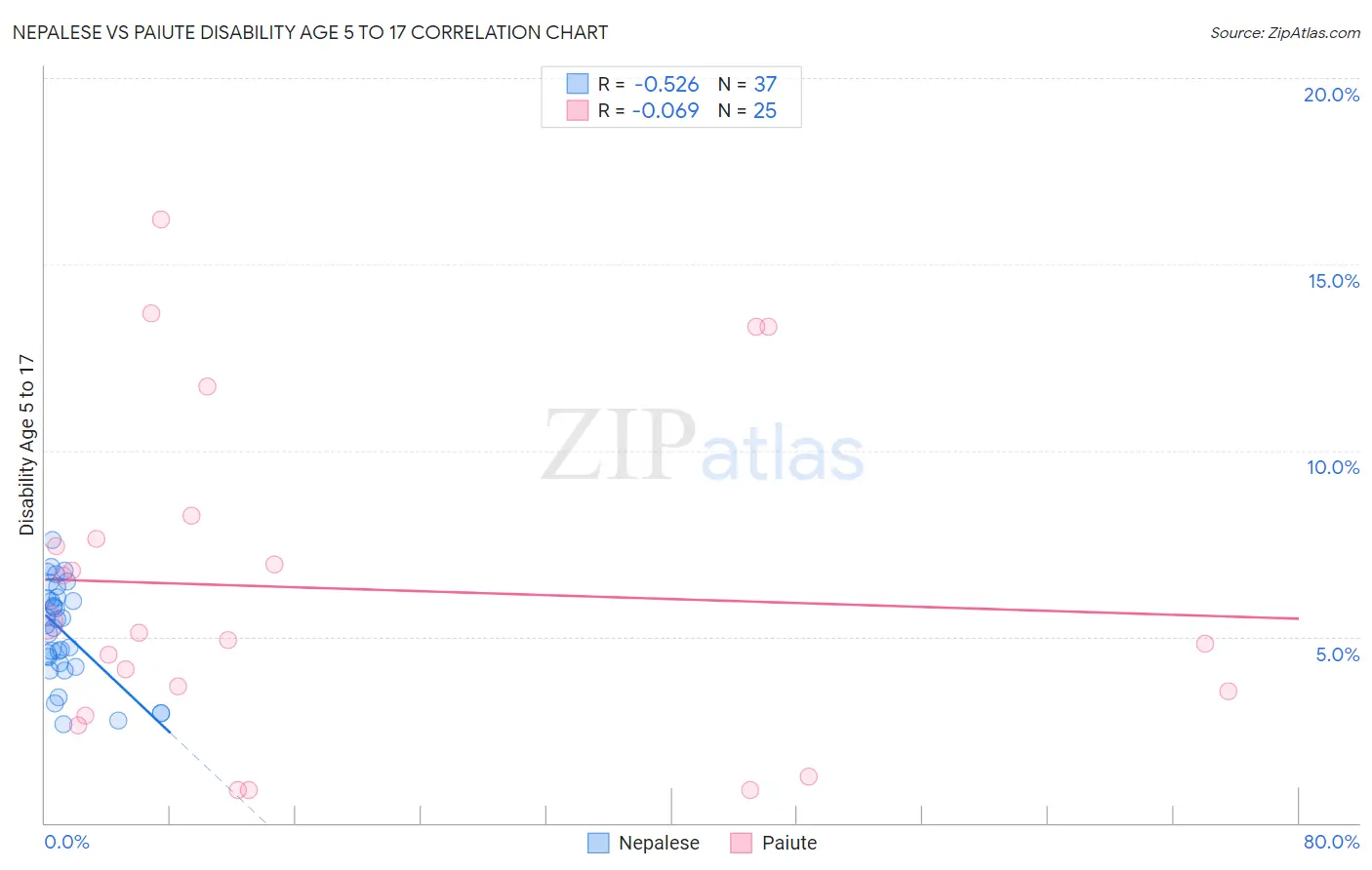The height and width of the screenshot is (870, 1372).
Task: Click the pink point near 8.2%
Action: [x=191, y=516]
